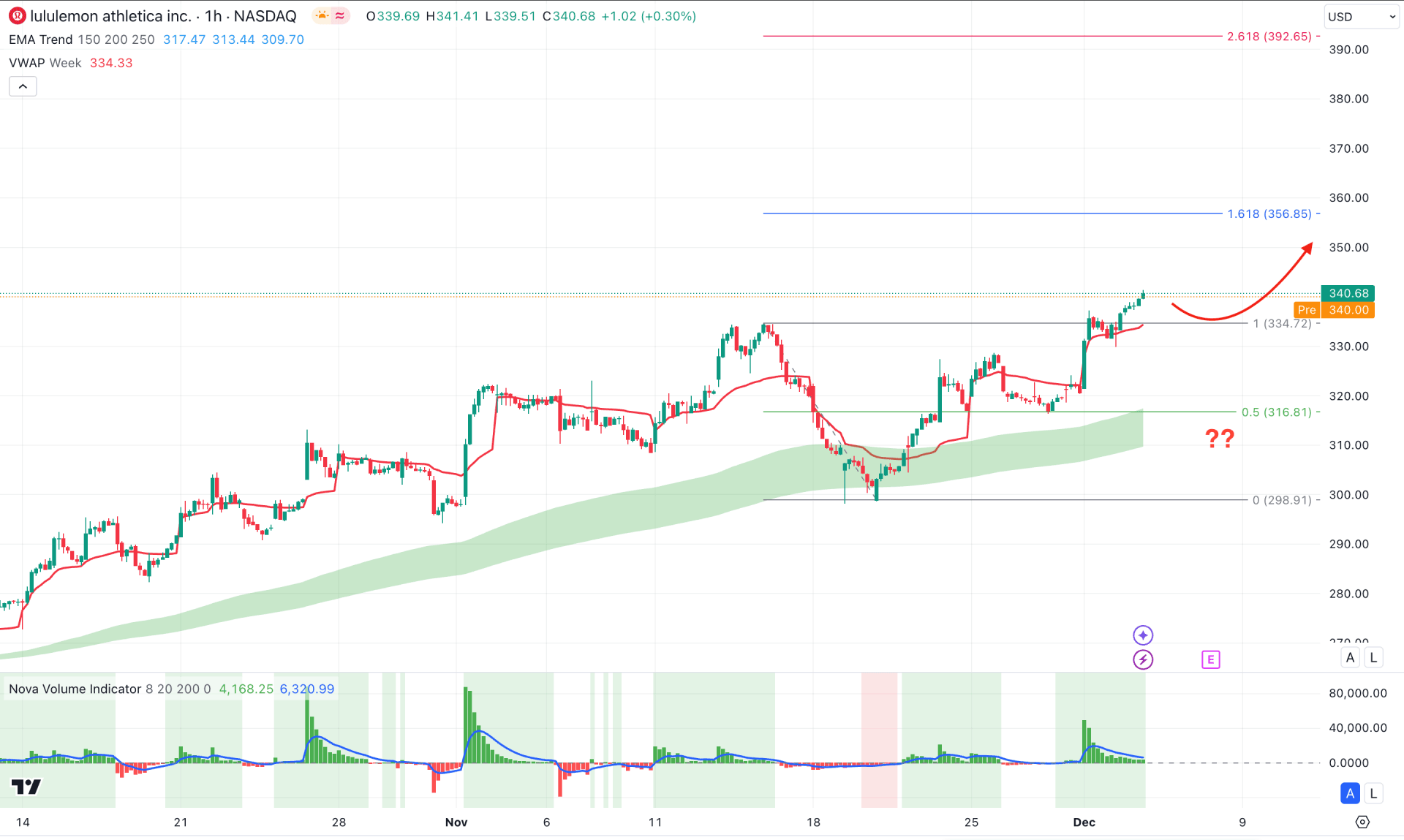Click the TradingView logo watermark icon
1404x840 pixels.
pos(26,787)
